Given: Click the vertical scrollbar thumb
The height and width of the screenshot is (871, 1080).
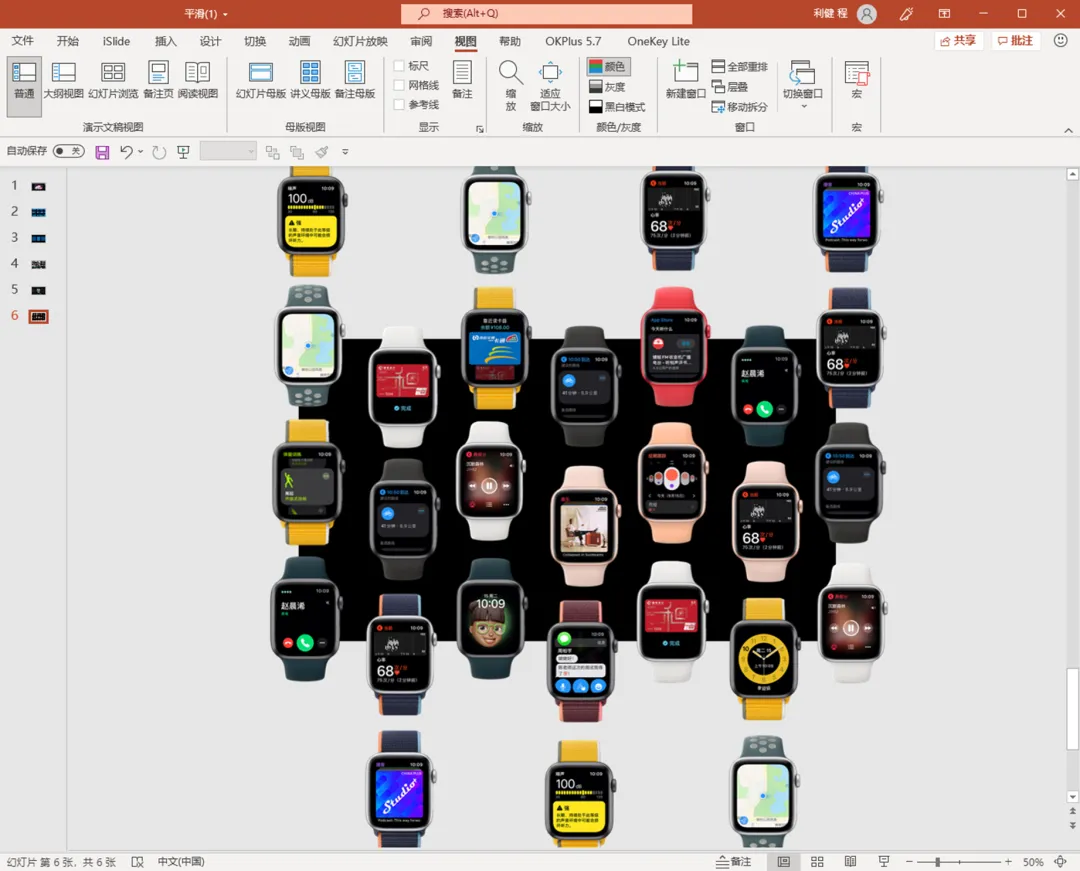Looking at the screenshot, I should pos(1072,709).
